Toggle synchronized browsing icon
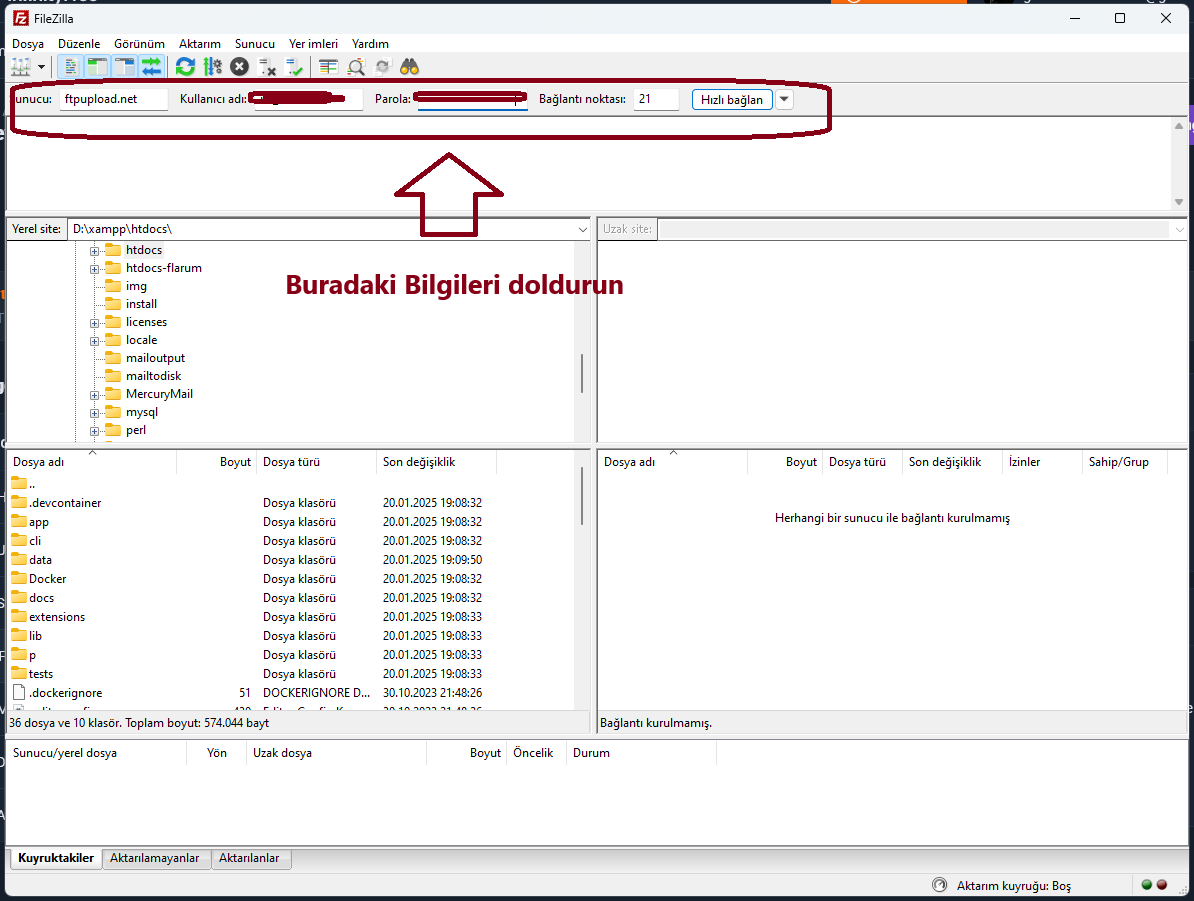The image size is (1194, 901). tap(382, 67)
